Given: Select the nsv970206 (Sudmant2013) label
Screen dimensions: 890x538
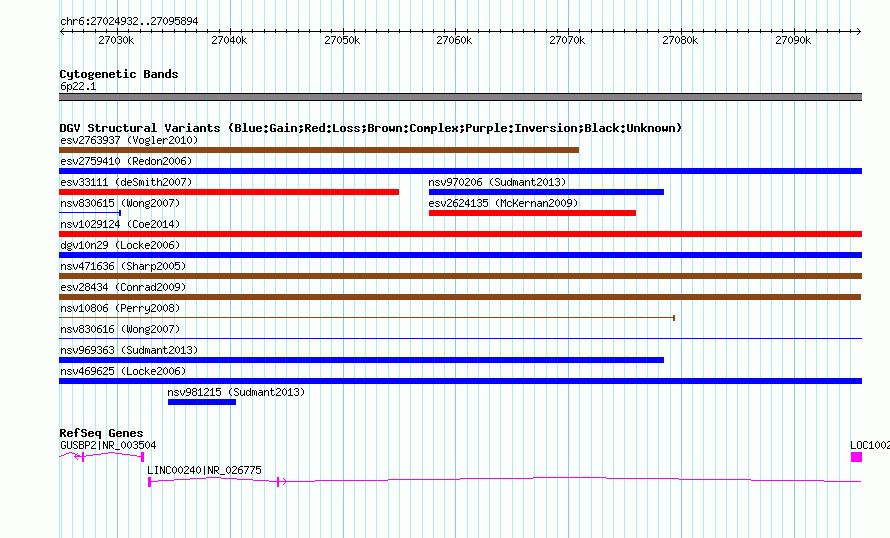Looking at the screenshot, I should tap(497, 182).
